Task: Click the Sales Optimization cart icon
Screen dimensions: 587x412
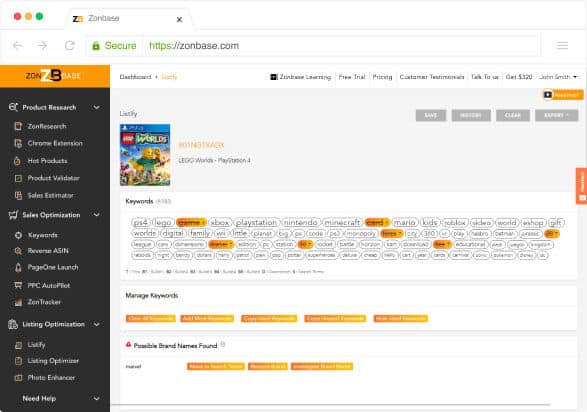Action: click(x=13, y=215)
